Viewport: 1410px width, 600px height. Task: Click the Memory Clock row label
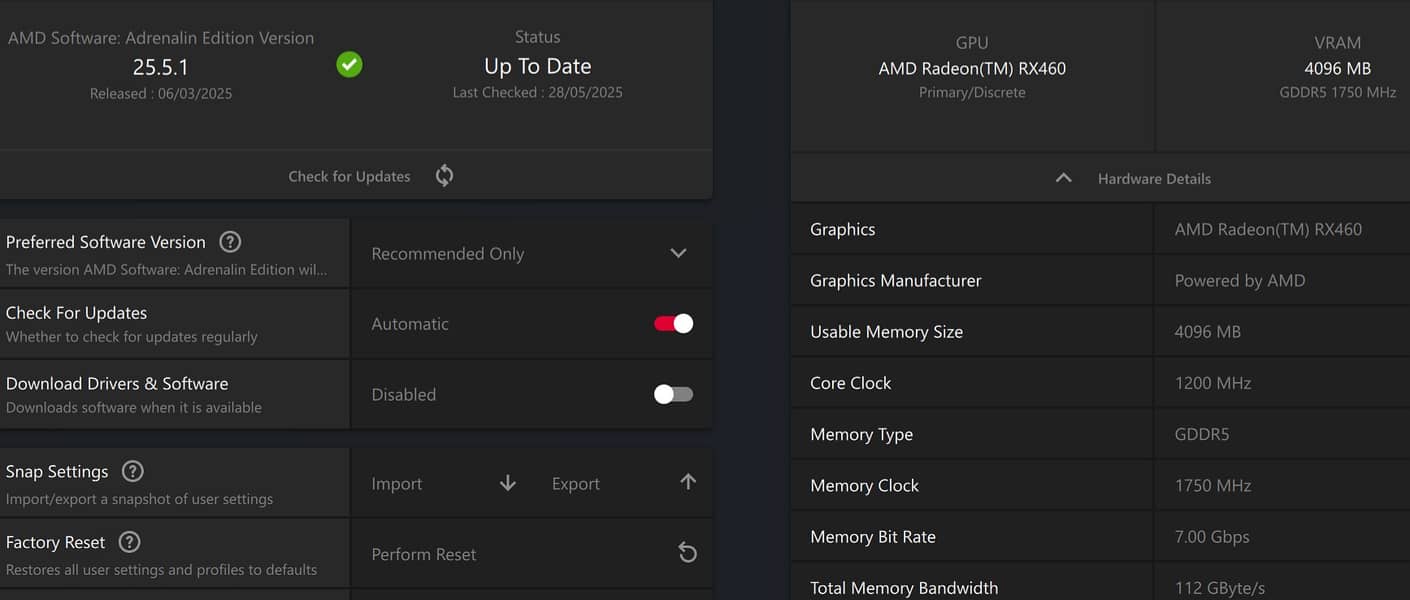point(865,486)
